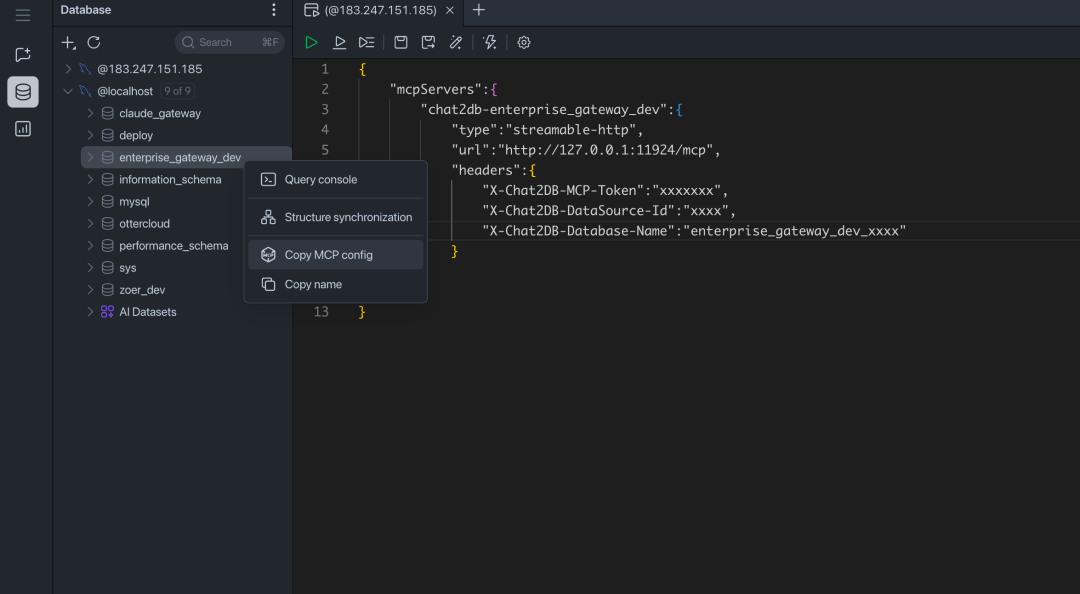Open the dashboard chart sidebar icon
This screenshot has width=1080, height=594.
coord(23,129)
